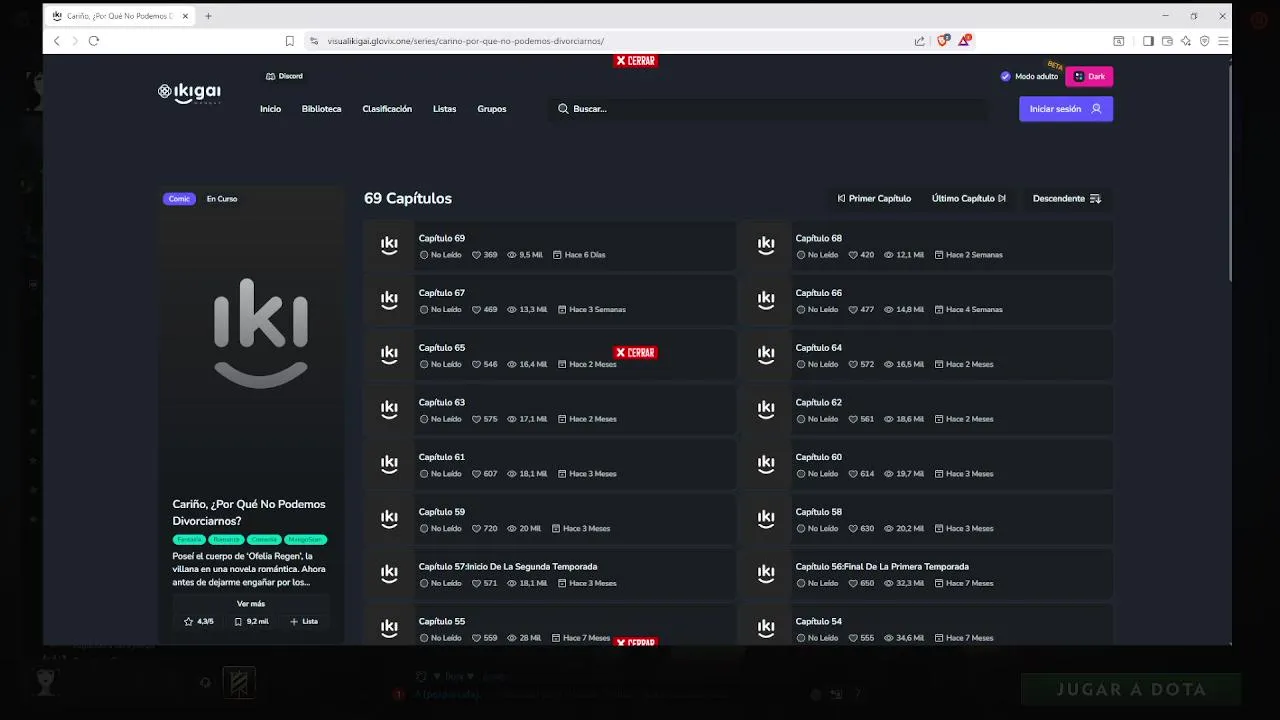This screenshot has height=720, width=1280.
Task: Open the Brave Shields icon
Action: pos(943,41)
